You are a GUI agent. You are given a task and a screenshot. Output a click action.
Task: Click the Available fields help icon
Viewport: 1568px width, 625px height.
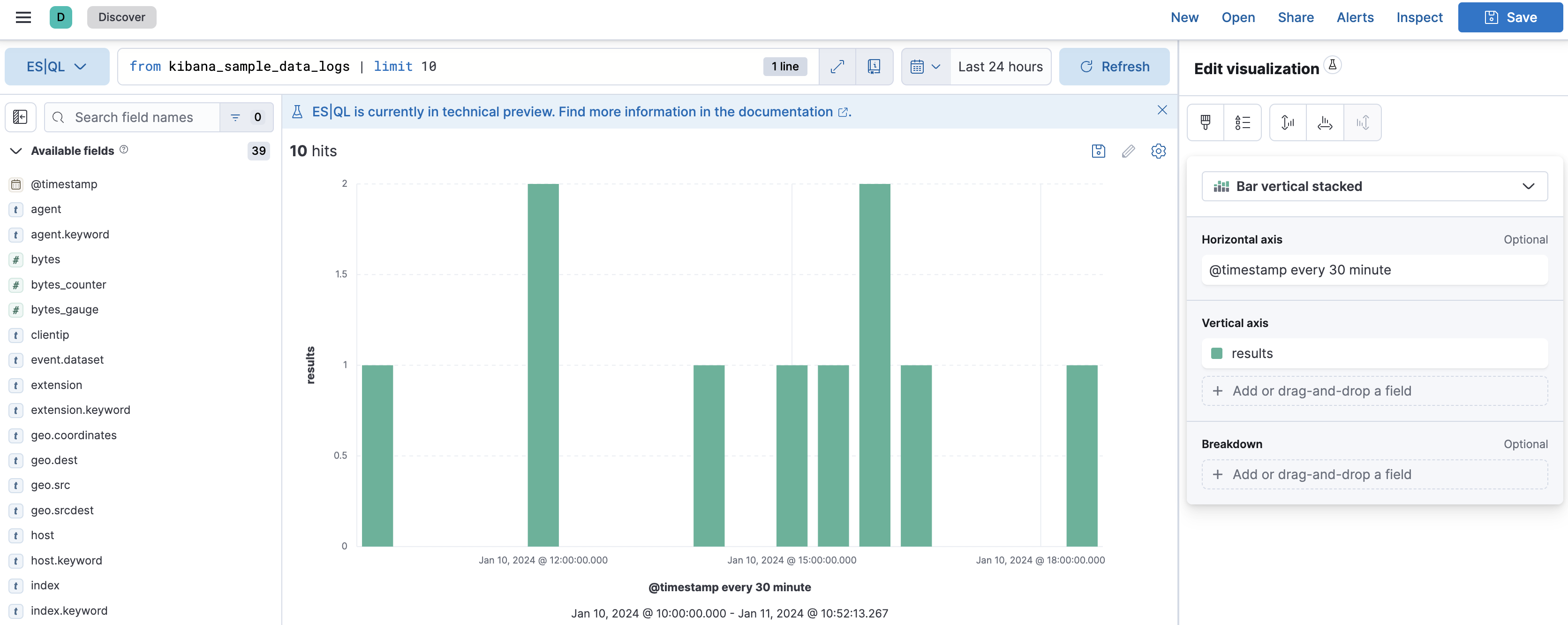pos(124,149)
